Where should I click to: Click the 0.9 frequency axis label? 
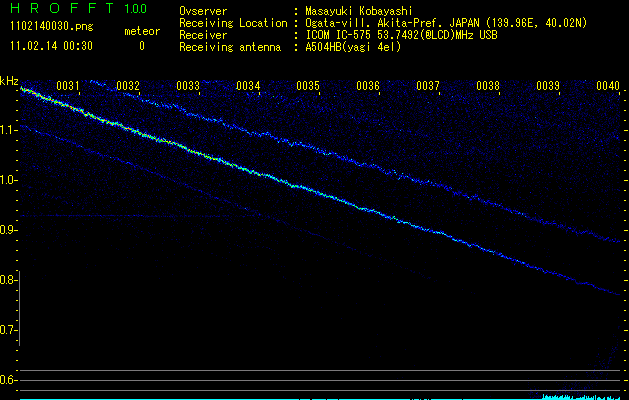tap(8, 230)
